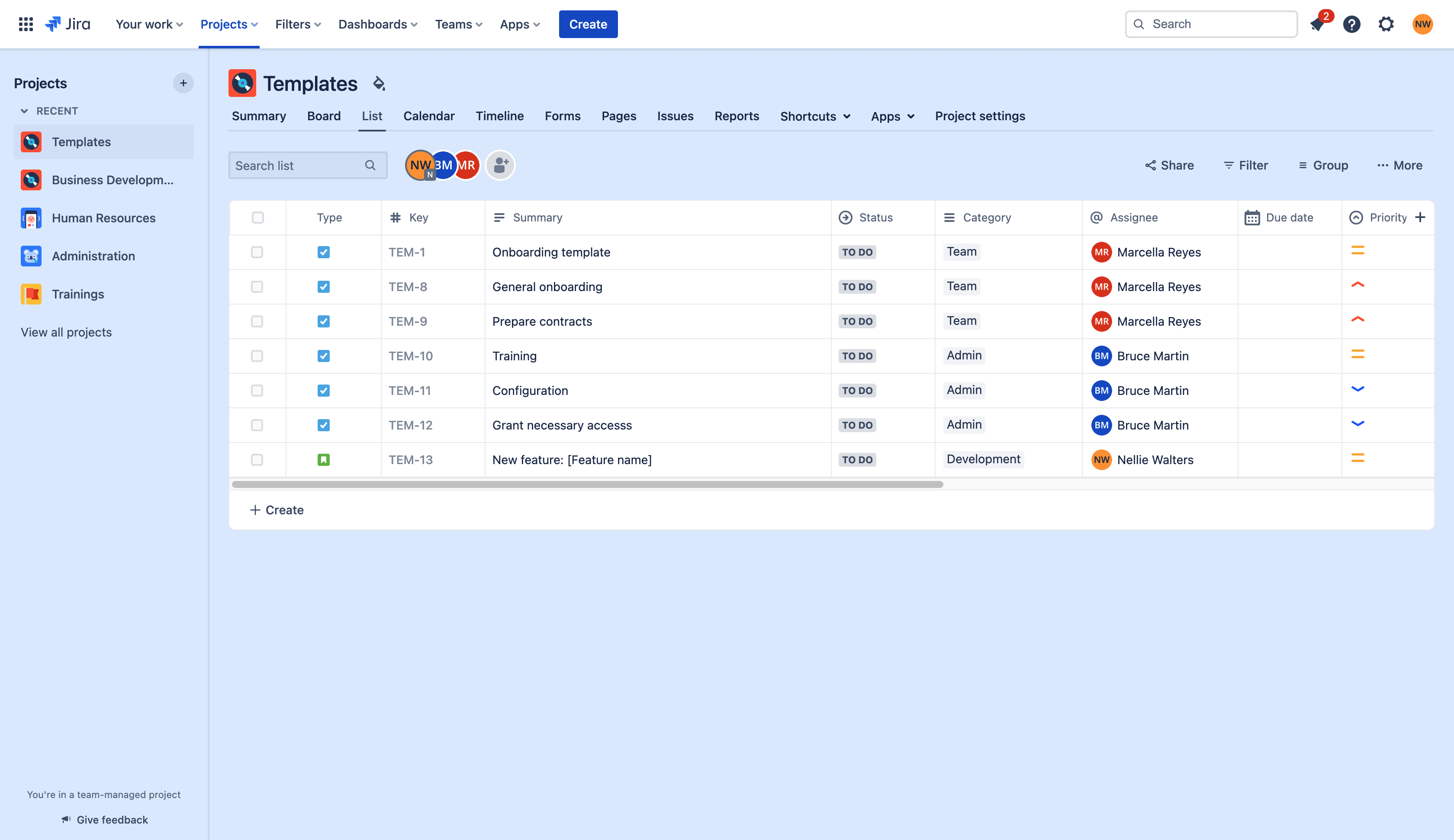1454x840 pixels.
Task: Expand the Apps dropdown in project tabs
Action: click(893, 116)
